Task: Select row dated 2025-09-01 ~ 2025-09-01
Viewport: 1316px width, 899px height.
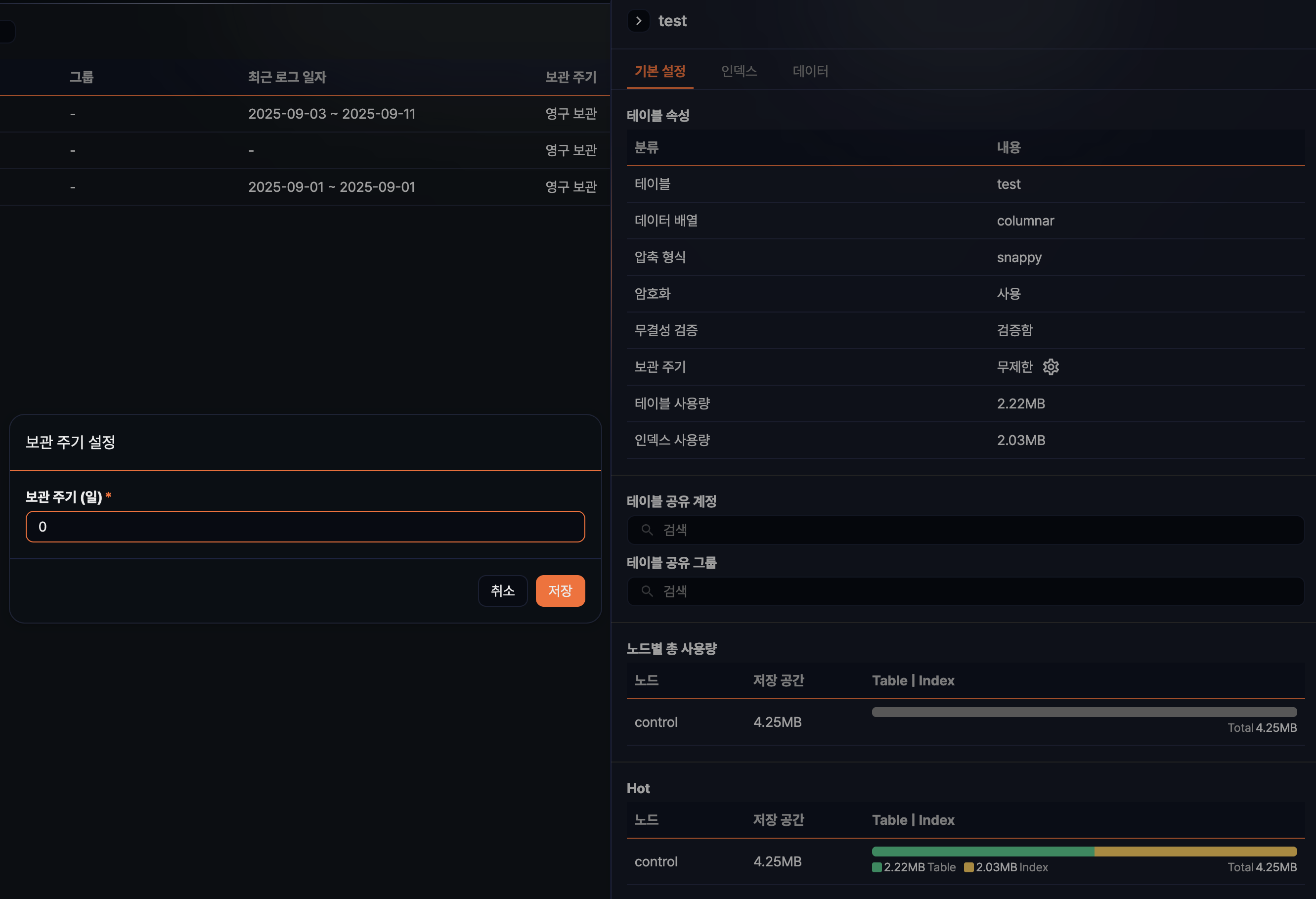Action: tap(332, 187)
